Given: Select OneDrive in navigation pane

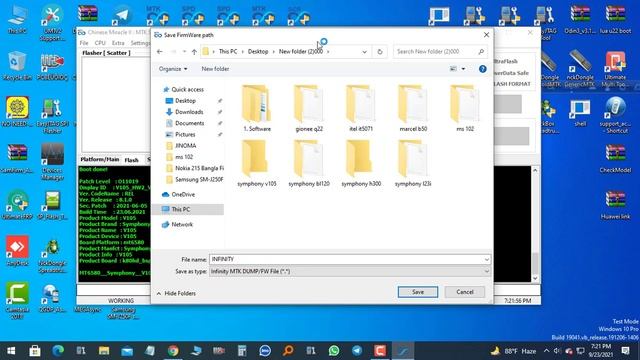Looking at the screenshot, I should click(183, 194).
